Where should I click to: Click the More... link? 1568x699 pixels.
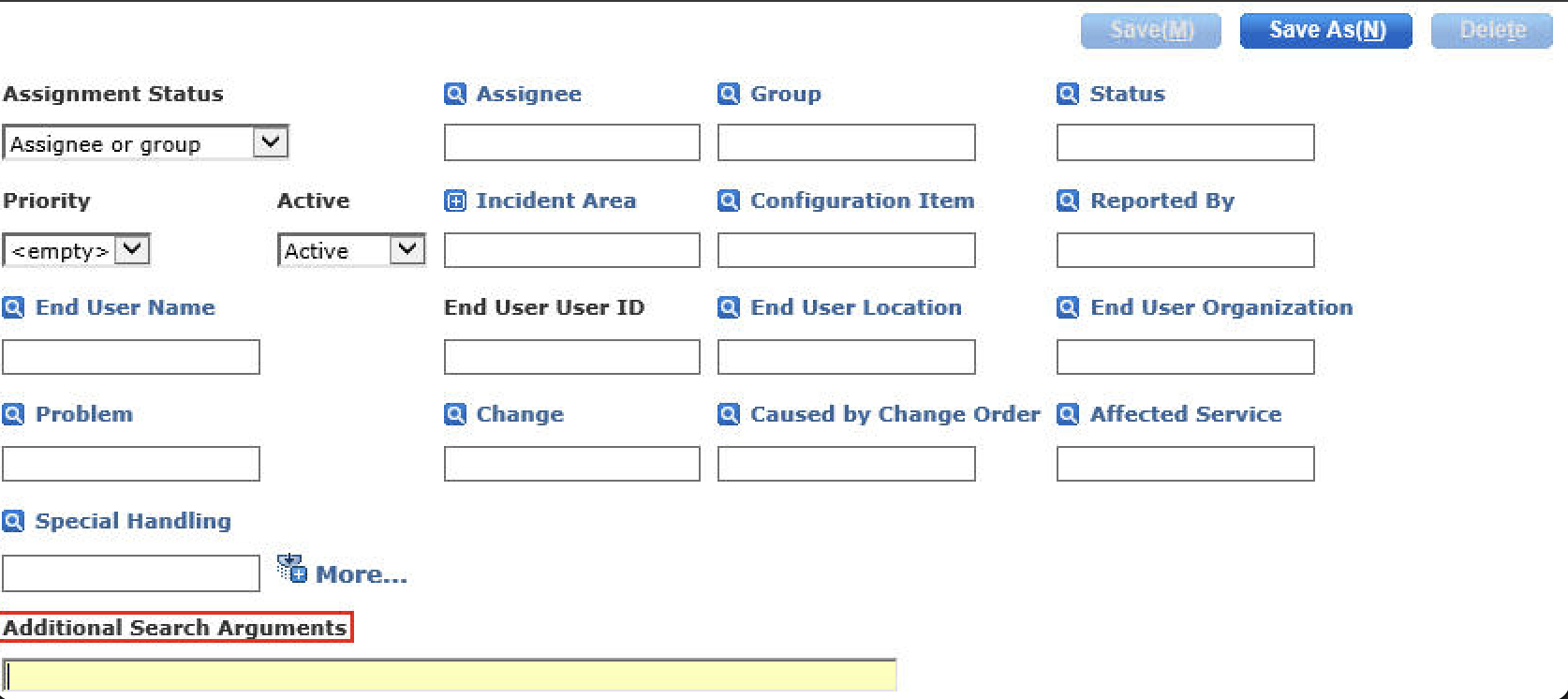pos(361,574)
